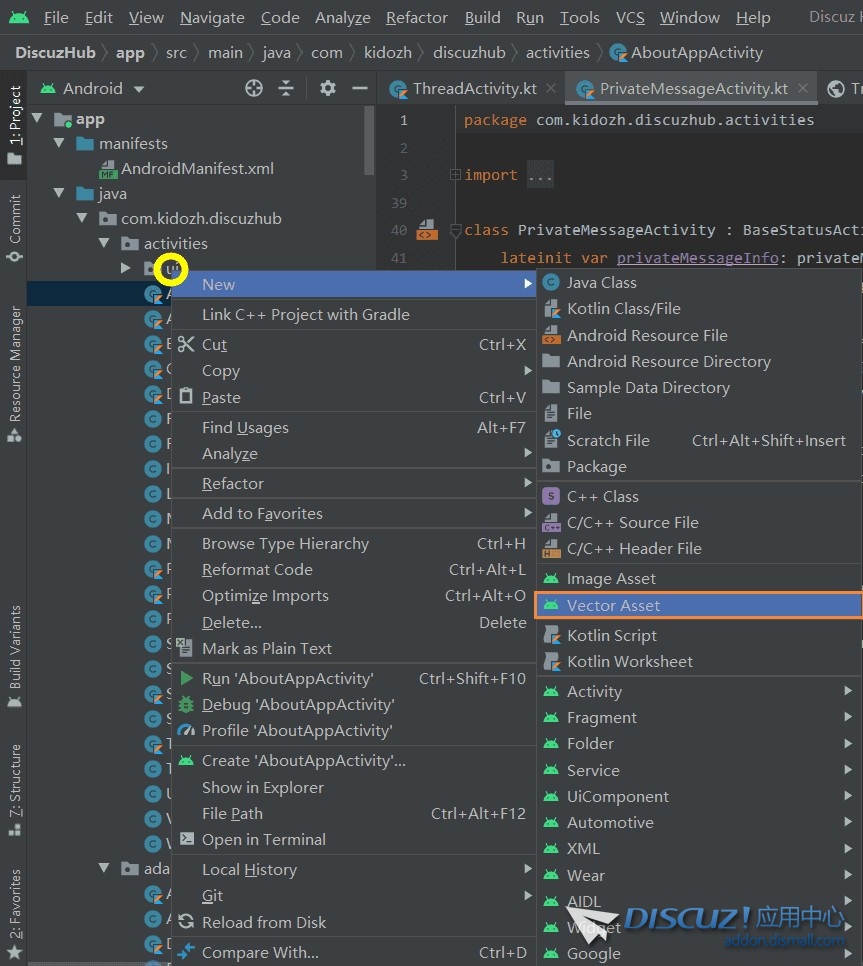This screenshot has height=966, width=863.
Task: Open the Structure tool window
Action: (x=14, y=785)
